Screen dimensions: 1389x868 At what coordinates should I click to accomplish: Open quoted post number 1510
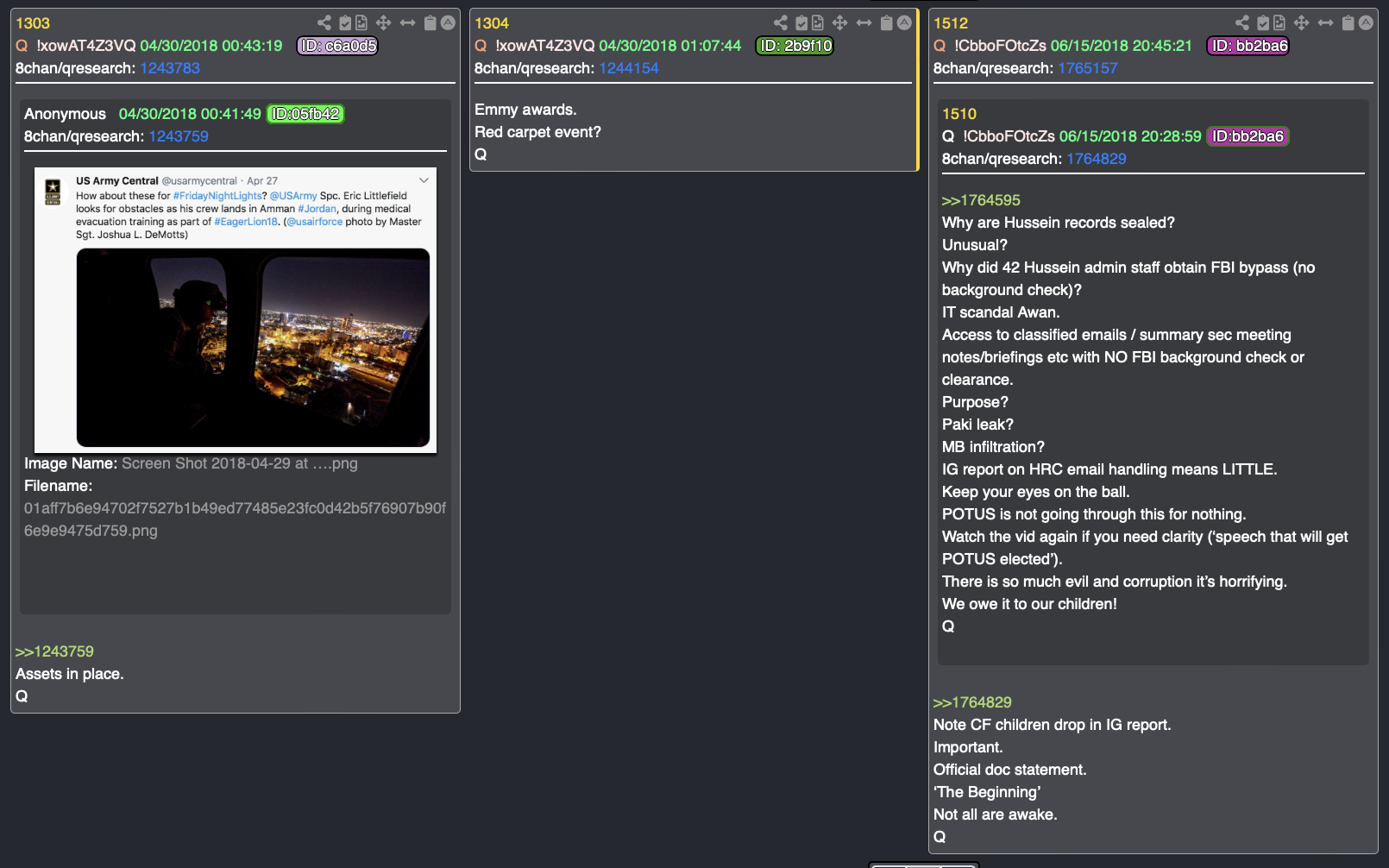tap(959, 114)
